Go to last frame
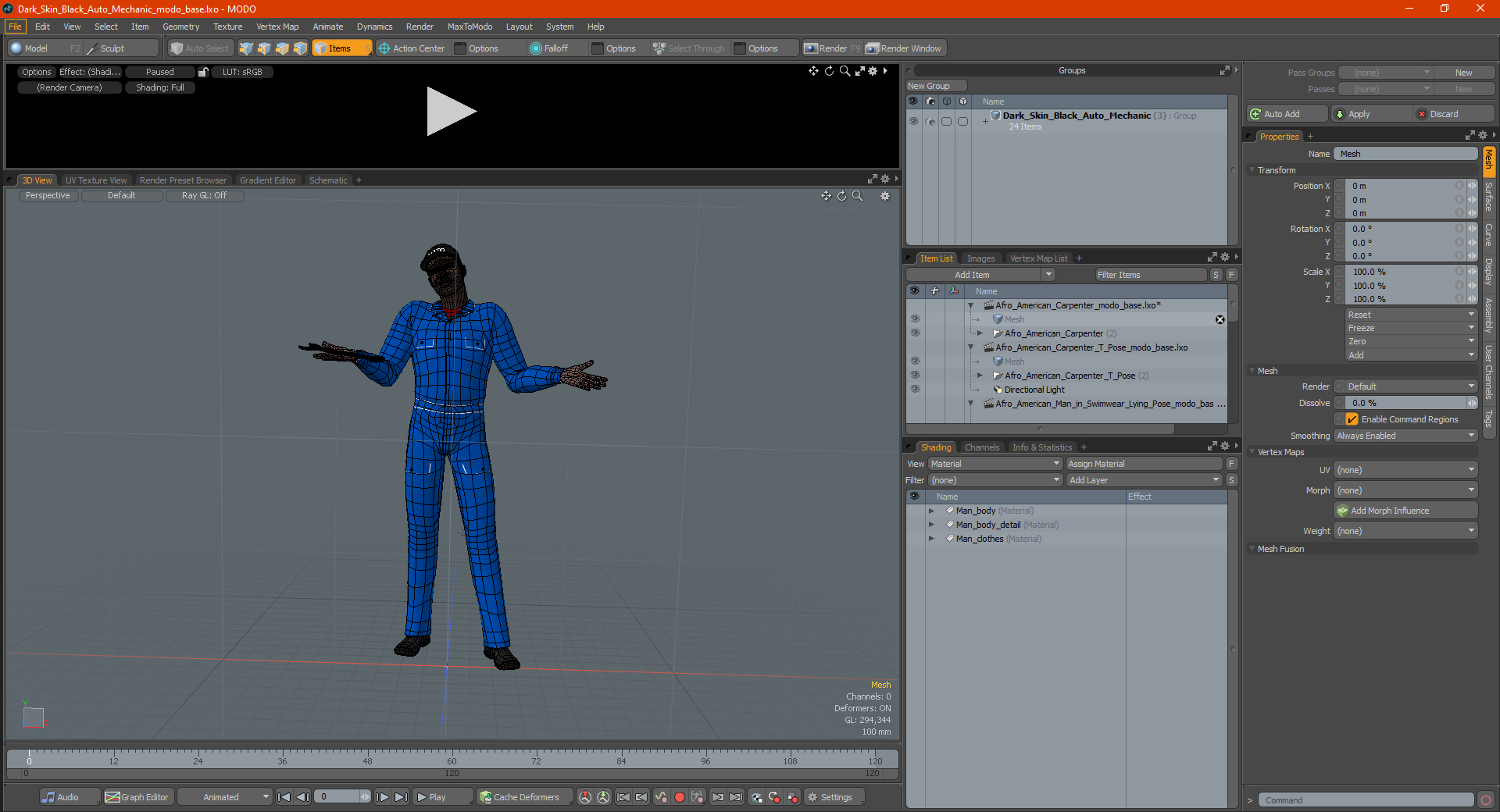1500x812 pixels. [x=401, y=797]
